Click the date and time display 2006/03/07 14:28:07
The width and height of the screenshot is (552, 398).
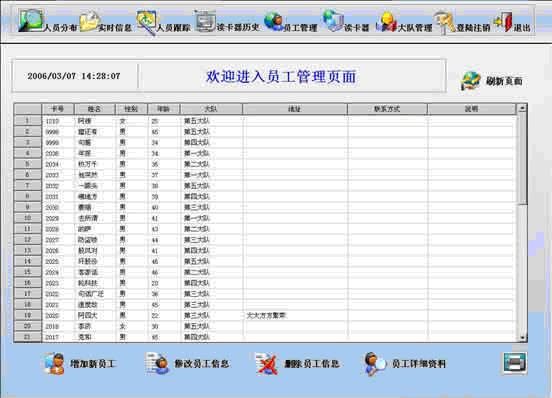[x=74, y=76]
